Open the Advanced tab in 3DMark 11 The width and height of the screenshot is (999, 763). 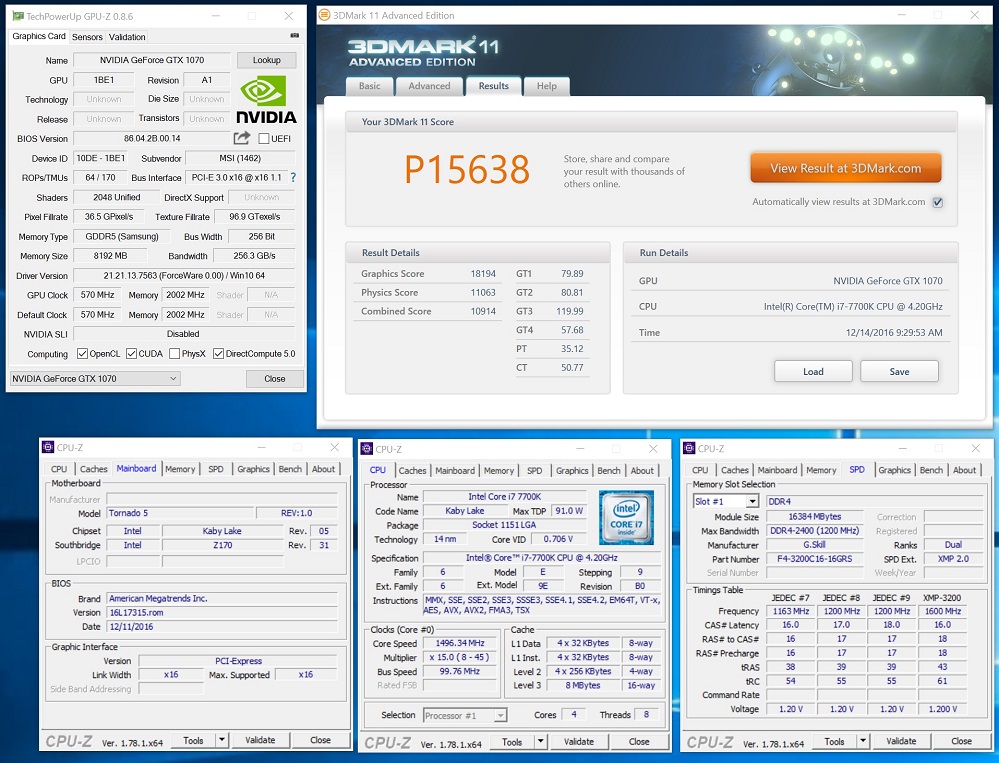point(429,86)
